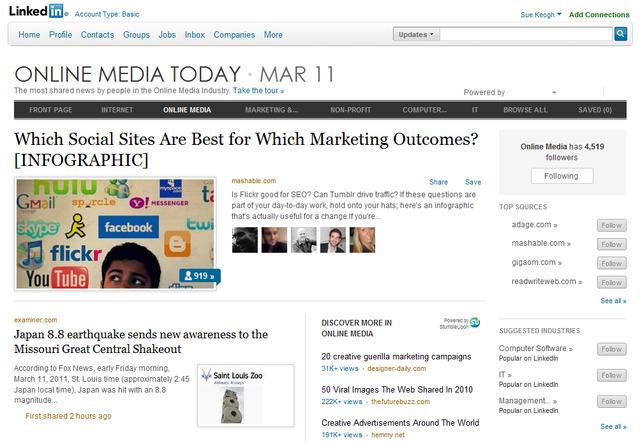640x443 pixels.
Task: Switch to the IT tab
Action: pos(475,110)
